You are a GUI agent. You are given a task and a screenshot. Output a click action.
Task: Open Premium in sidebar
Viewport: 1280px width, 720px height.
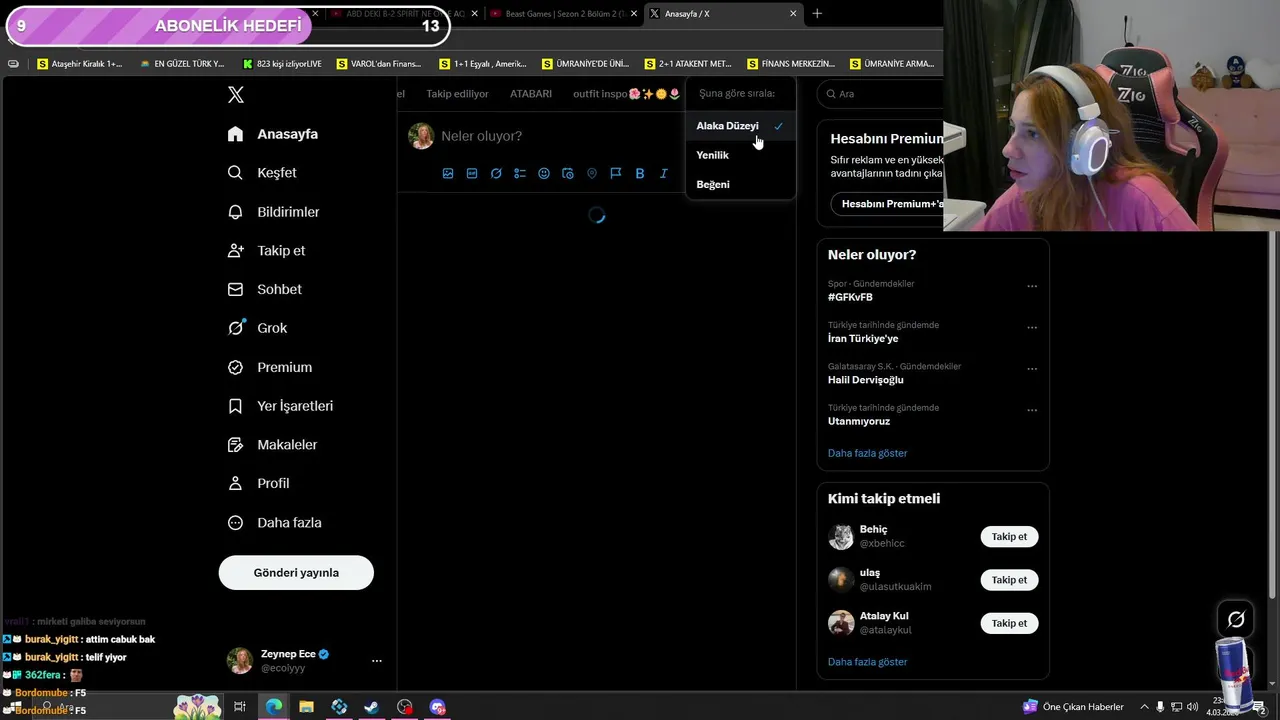coord(270,367)
